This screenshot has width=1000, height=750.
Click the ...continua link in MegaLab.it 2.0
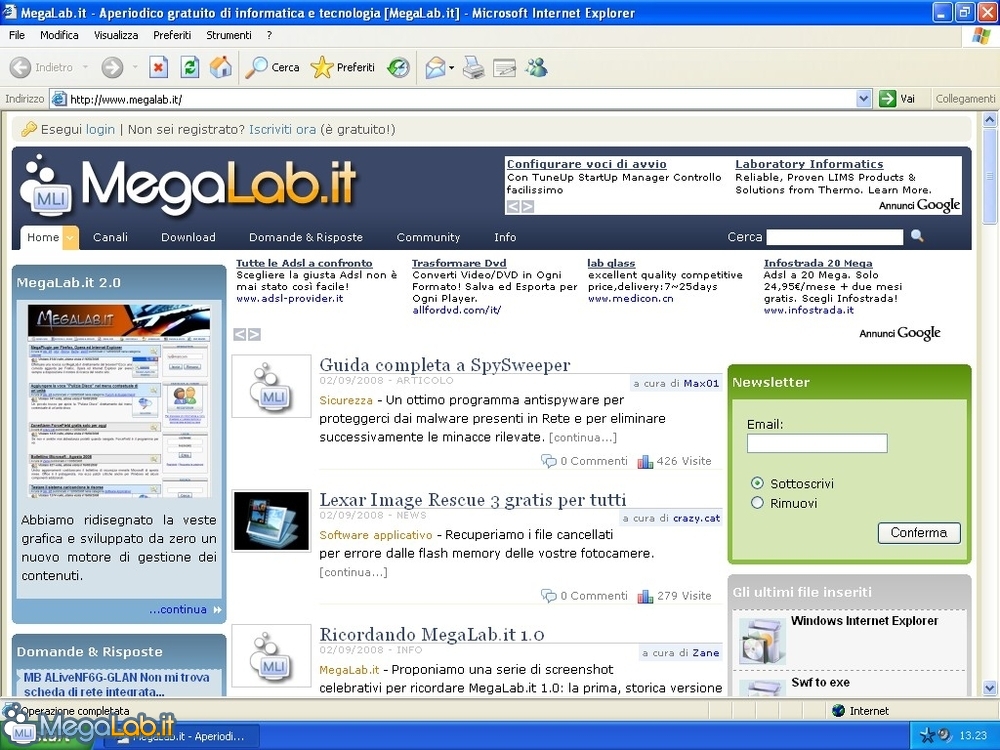click(178, 609)
